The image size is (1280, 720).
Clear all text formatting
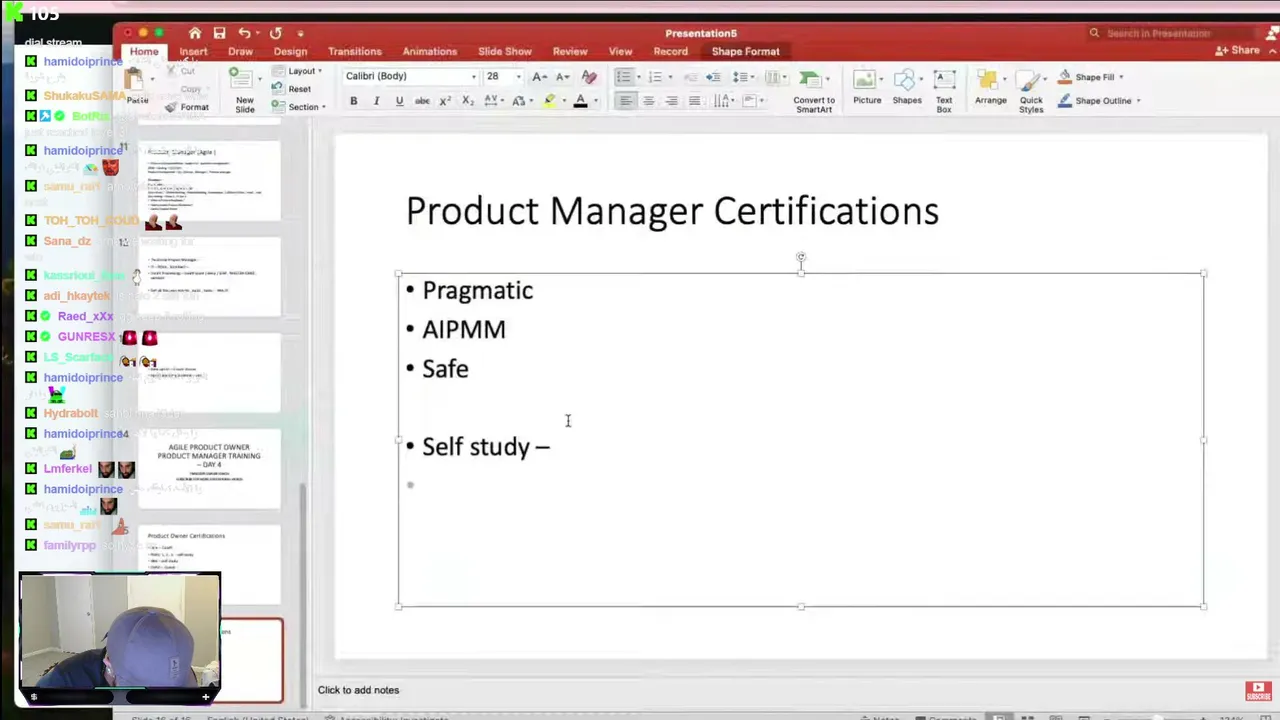point(589,77)
